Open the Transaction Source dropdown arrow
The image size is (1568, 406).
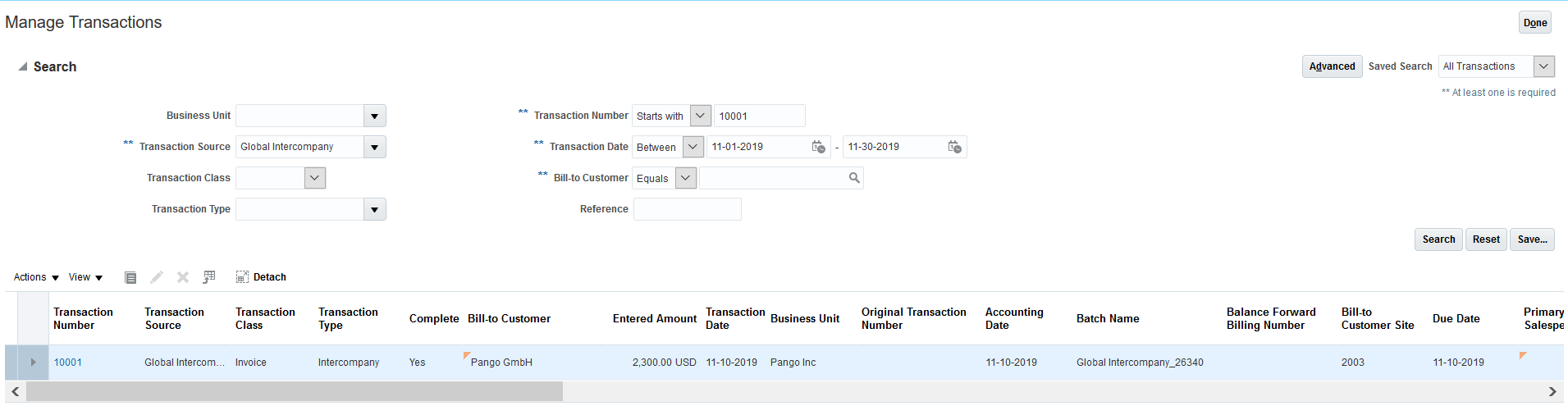coord(374,148)
